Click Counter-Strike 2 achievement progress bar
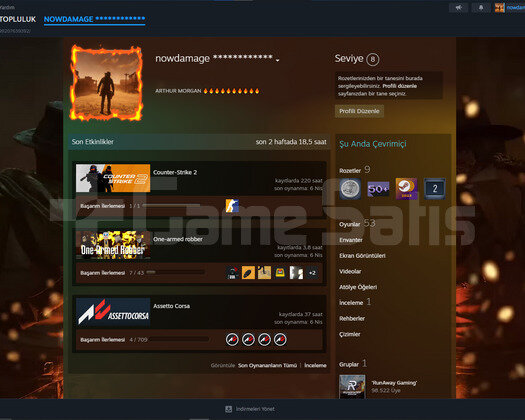The width and height of the screenshot is (525, 420). point(171,205)
